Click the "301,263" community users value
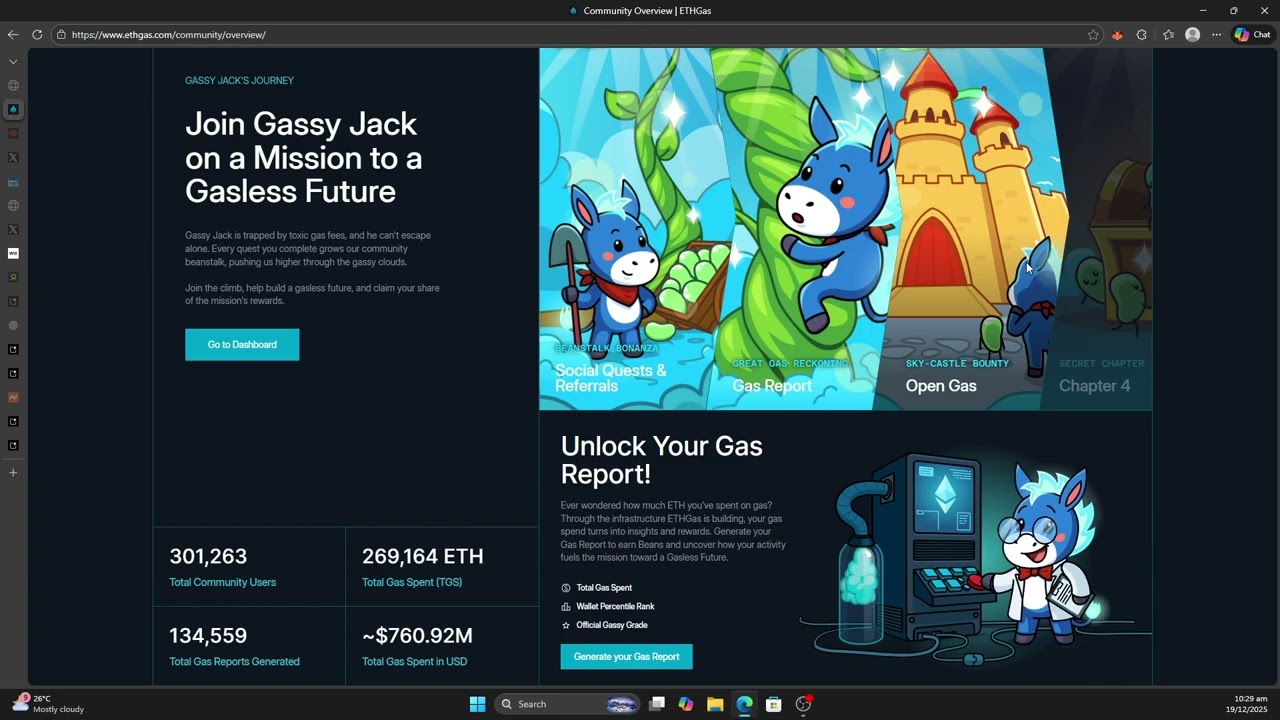The image size is (1280, 720). [208, 556]
